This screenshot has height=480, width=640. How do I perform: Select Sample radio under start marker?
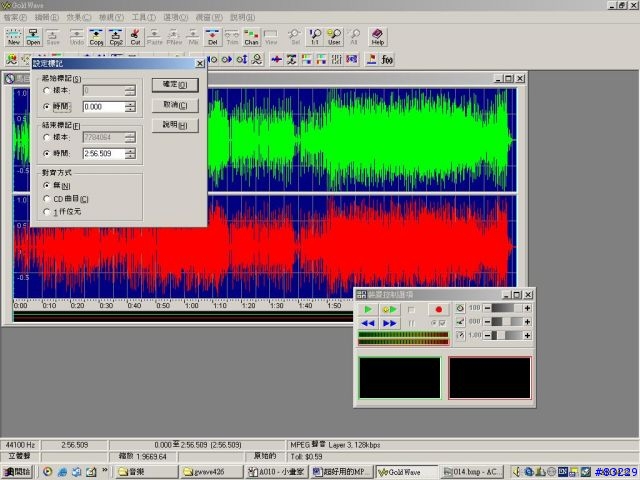coord(47,90)
